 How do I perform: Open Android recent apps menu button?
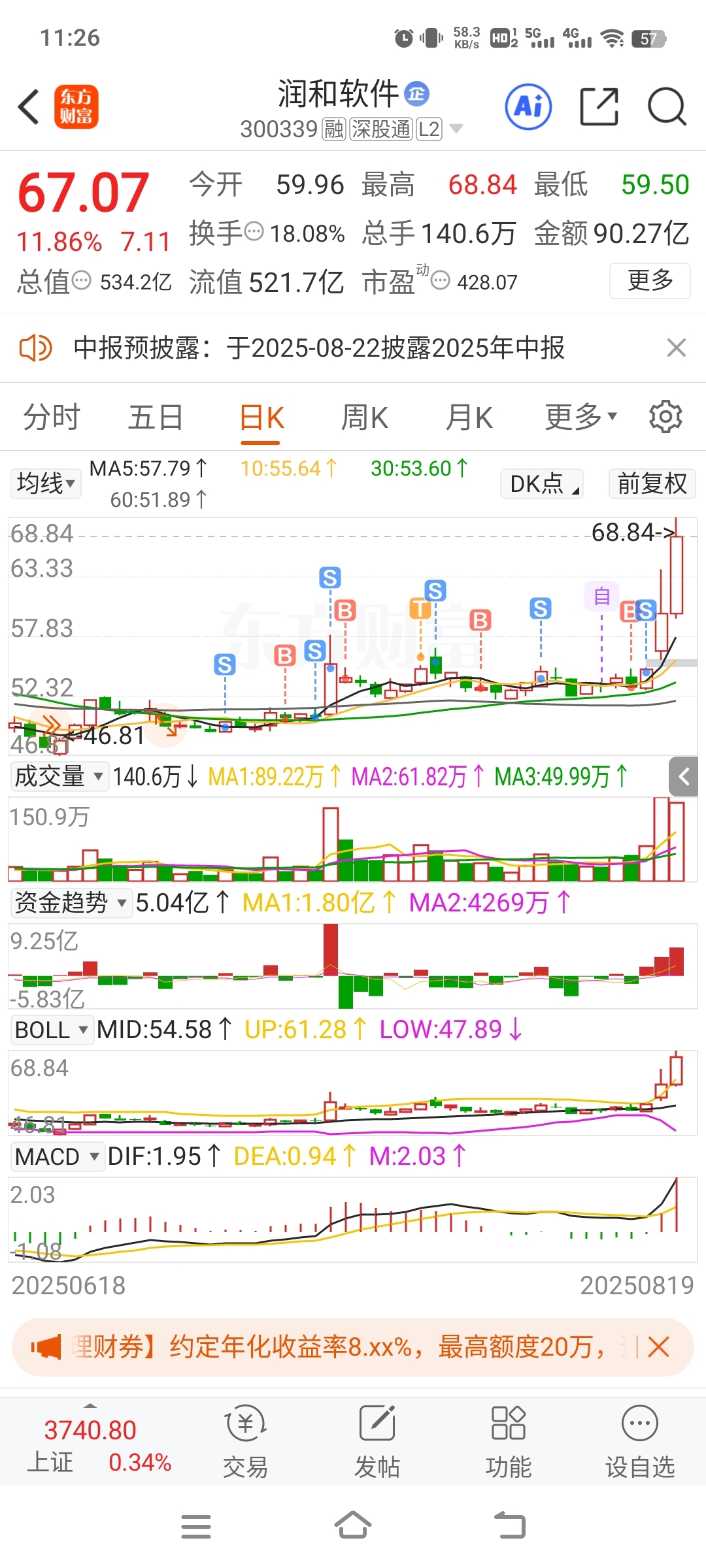(196, 1526)
